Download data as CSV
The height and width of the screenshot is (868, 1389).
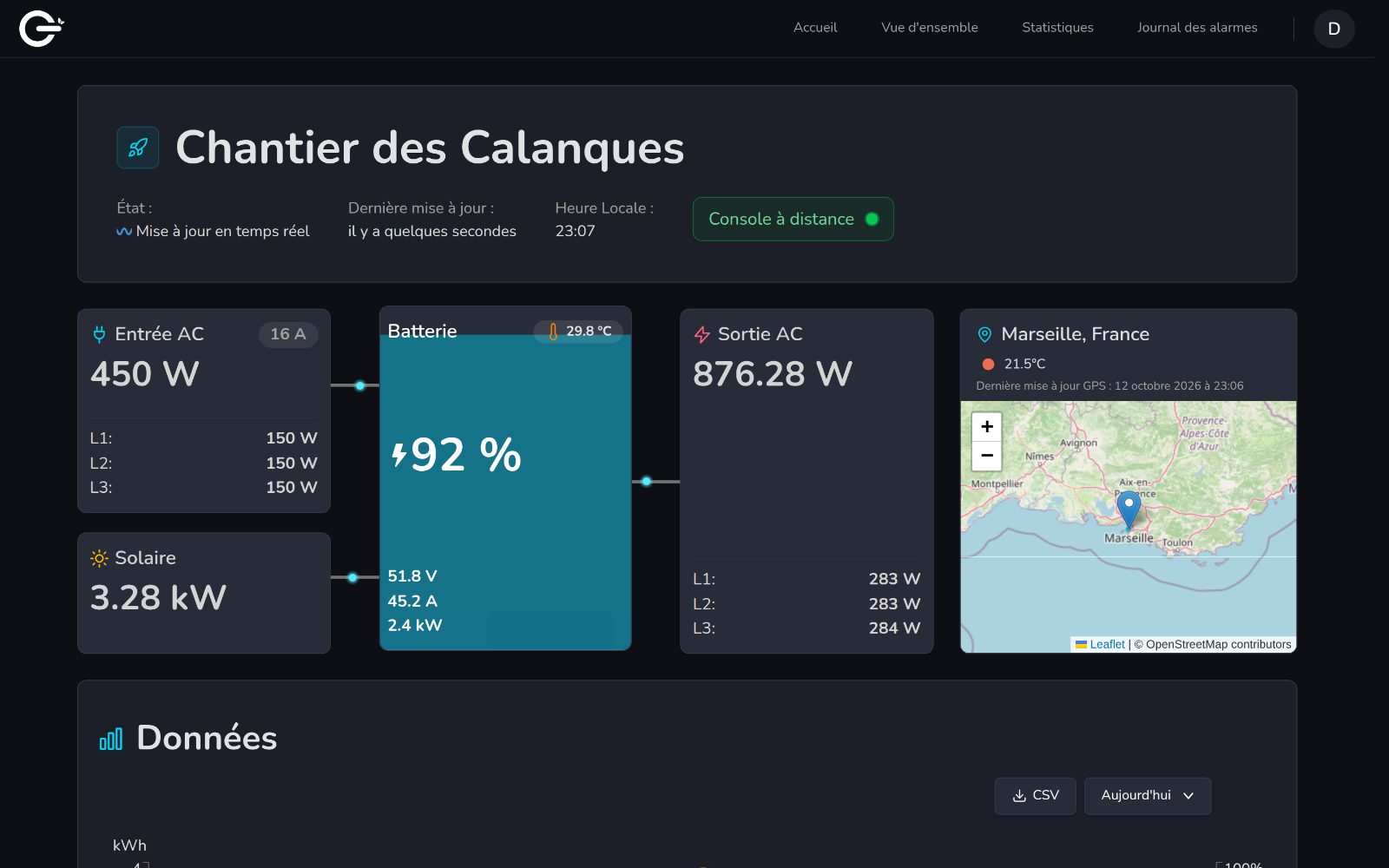point(1036,796)
